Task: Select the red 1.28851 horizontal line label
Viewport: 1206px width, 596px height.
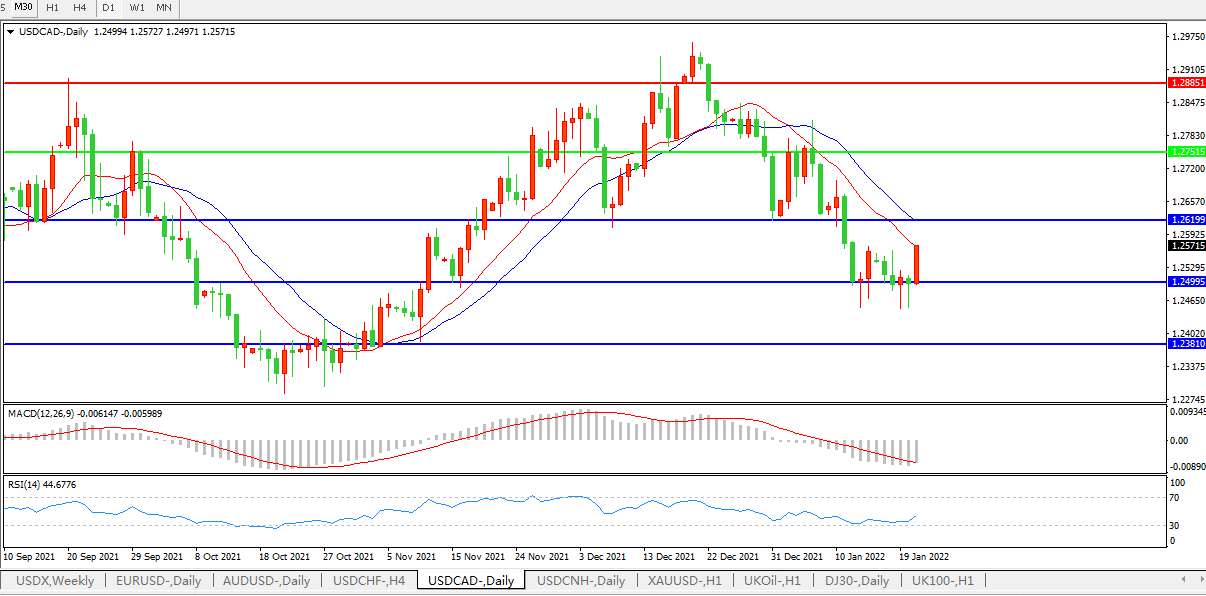Action: click(1186, 83)
